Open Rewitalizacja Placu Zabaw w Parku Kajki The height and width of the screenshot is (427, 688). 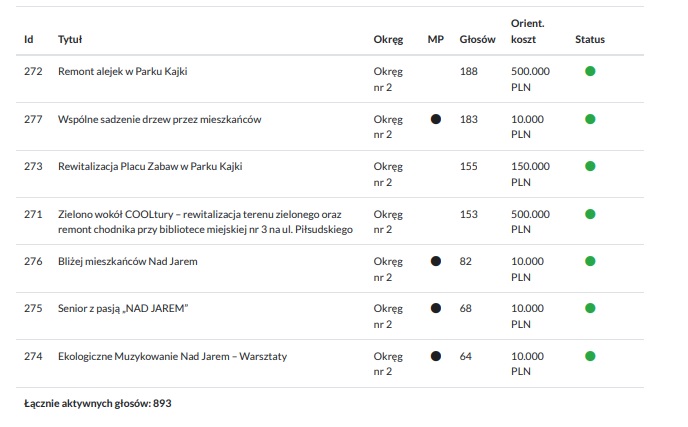tap(150, 167)
